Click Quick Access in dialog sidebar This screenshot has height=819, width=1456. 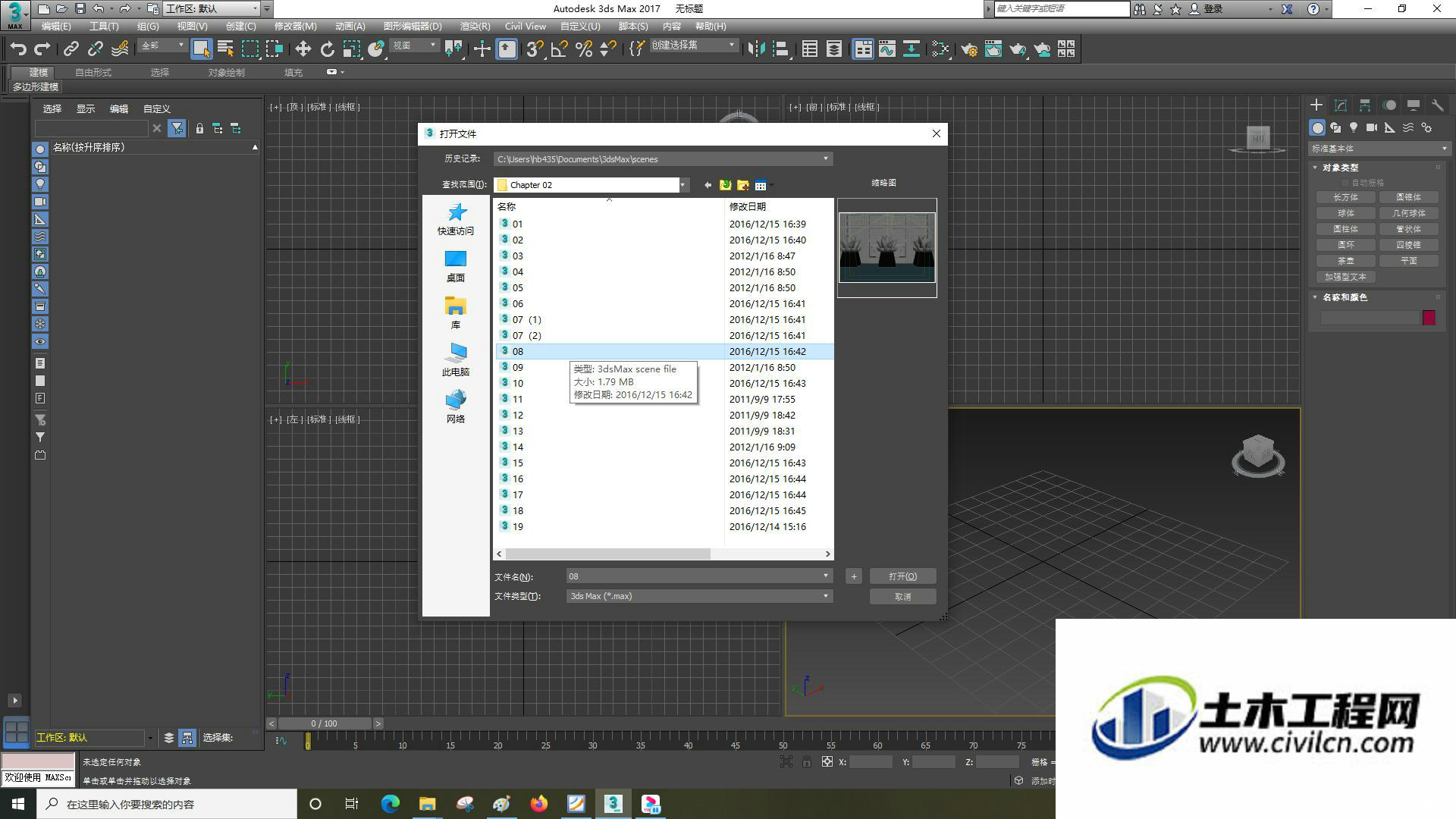[455, 219]
